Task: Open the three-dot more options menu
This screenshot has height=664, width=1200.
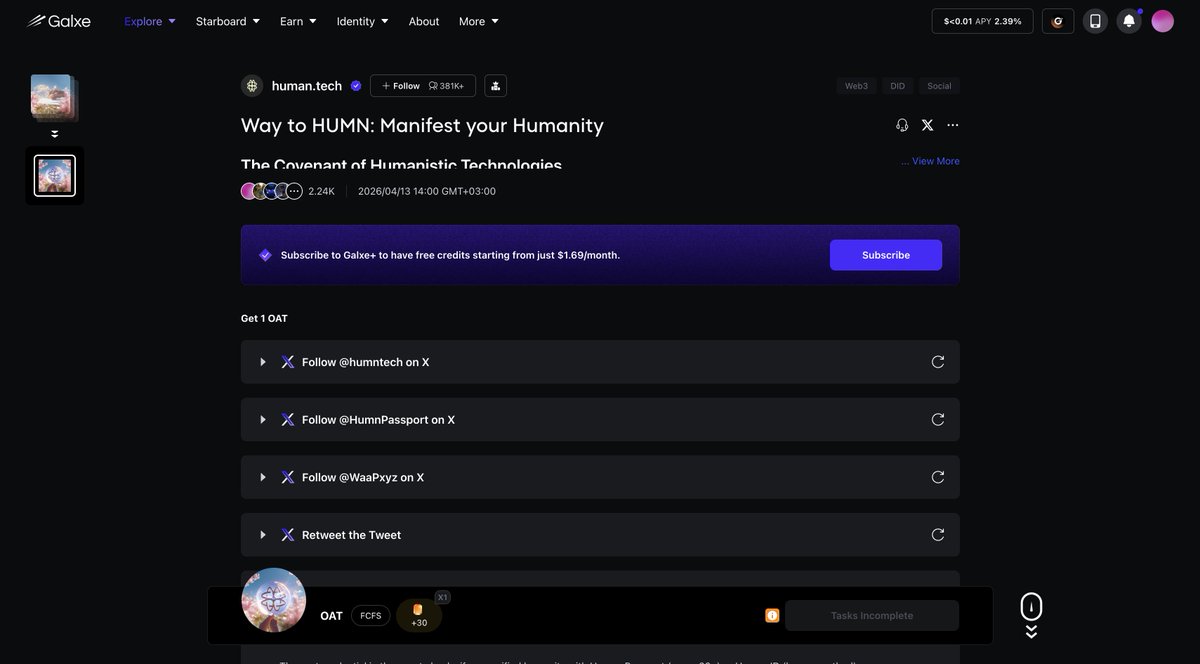Action: pyautogui.click(x=953, y=125)
